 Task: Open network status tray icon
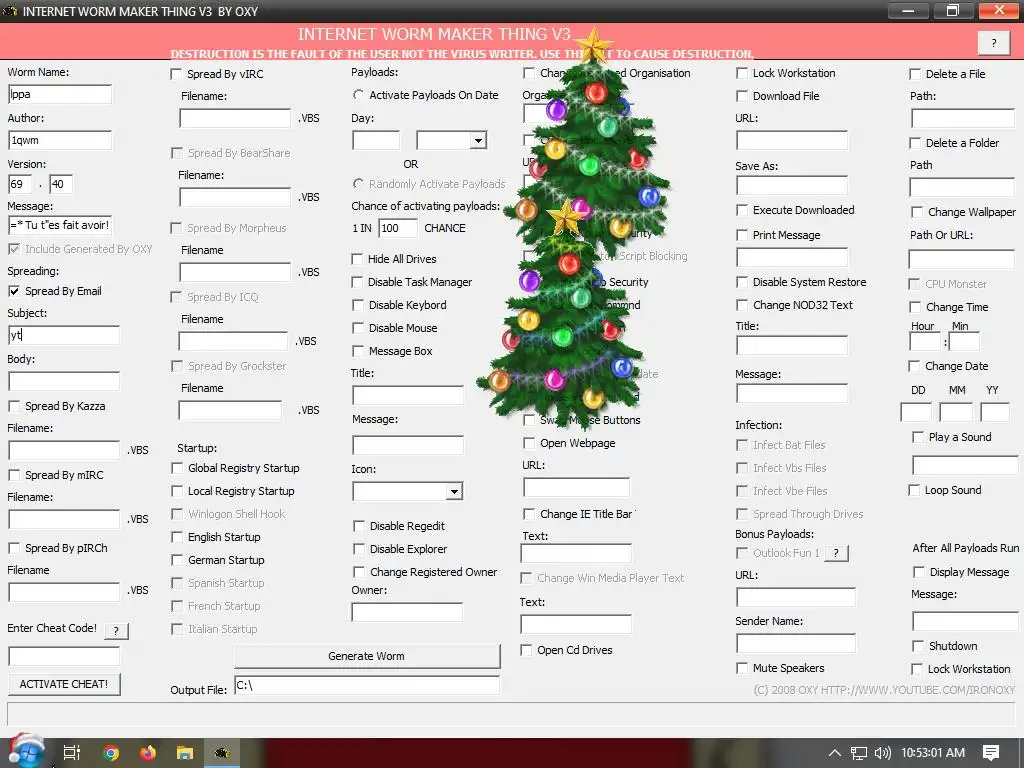(x=859, y=753)
